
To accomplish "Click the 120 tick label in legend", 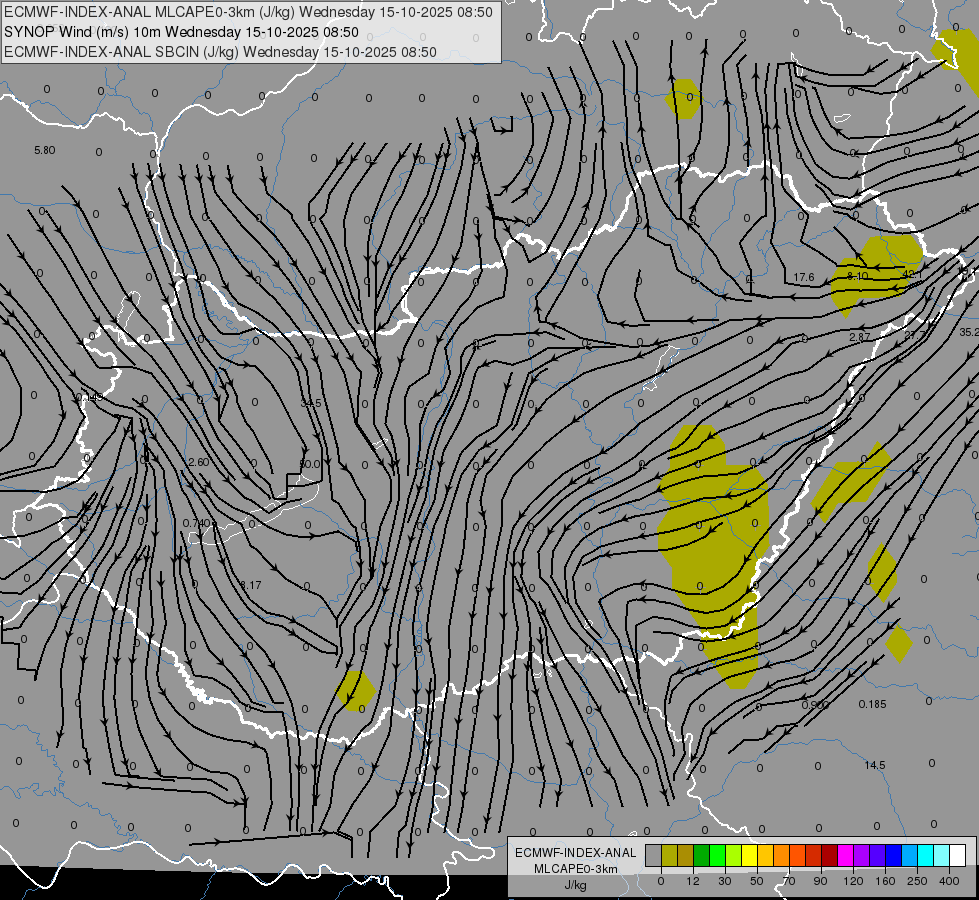I will [853, 881].
